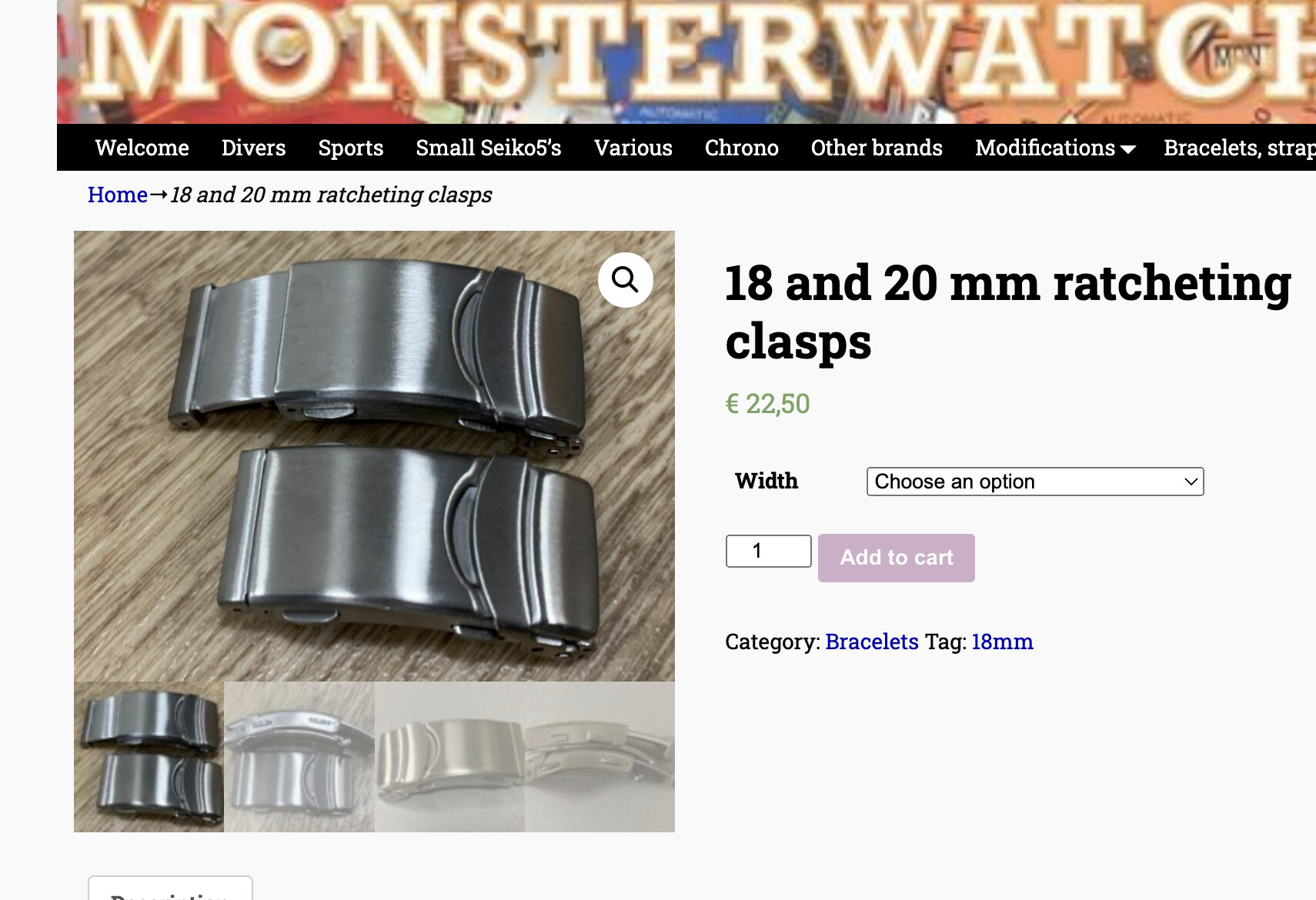Select the second clasp thumbnail
Screen dimensions: 1316x900
point(299,757)
